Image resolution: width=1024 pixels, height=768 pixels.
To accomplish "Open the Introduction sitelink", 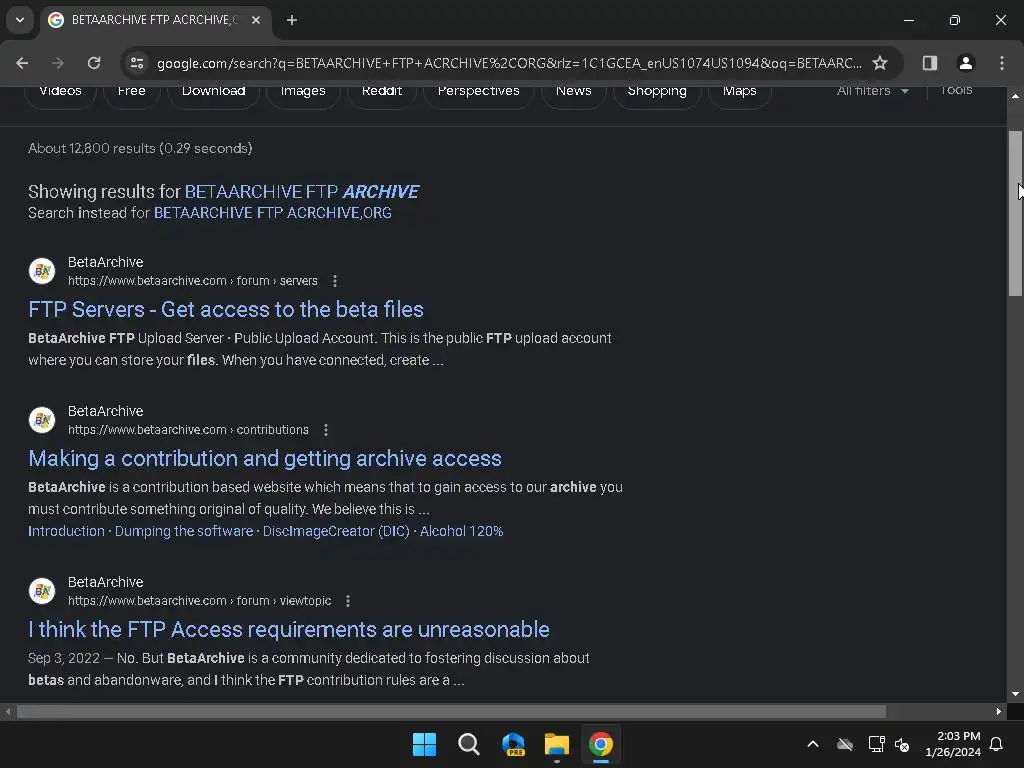I will pos(66,531).
